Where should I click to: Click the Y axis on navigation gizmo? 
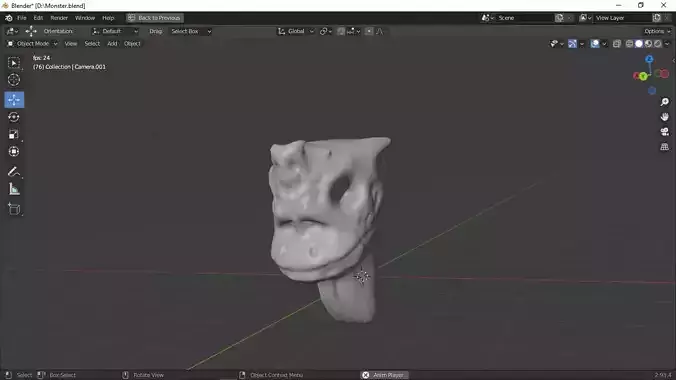pos(643,76)
